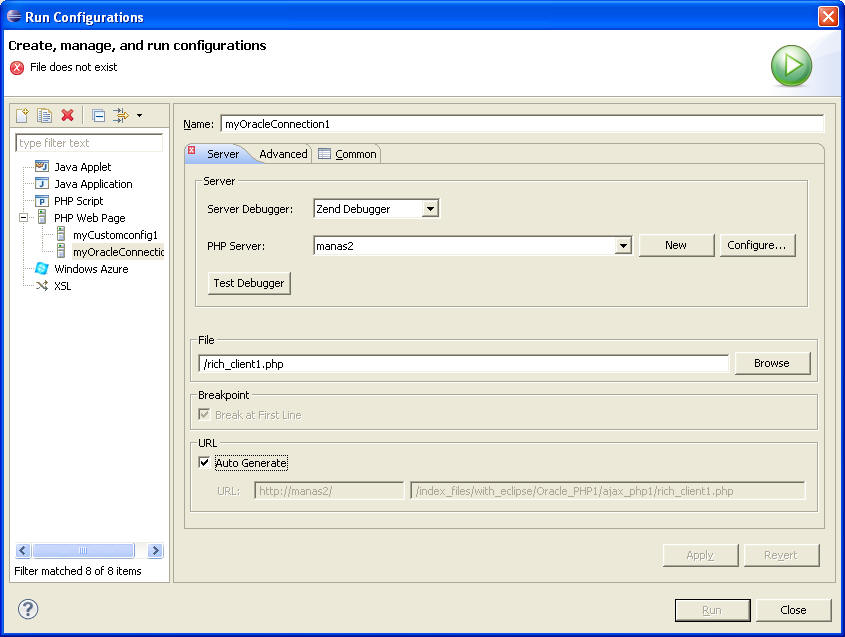
Task: Click the PHP Web Page server icon
Action: 42,218
